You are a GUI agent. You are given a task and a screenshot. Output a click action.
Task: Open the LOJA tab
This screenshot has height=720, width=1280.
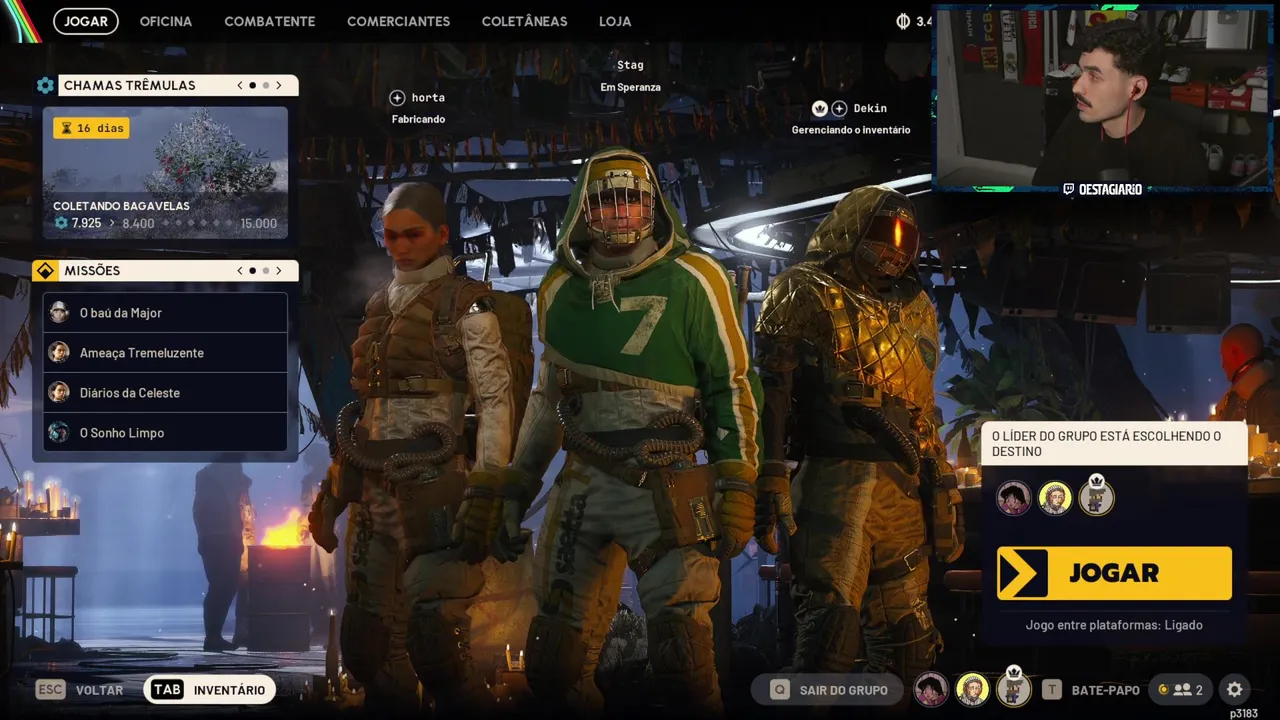[x=615, y=21]
